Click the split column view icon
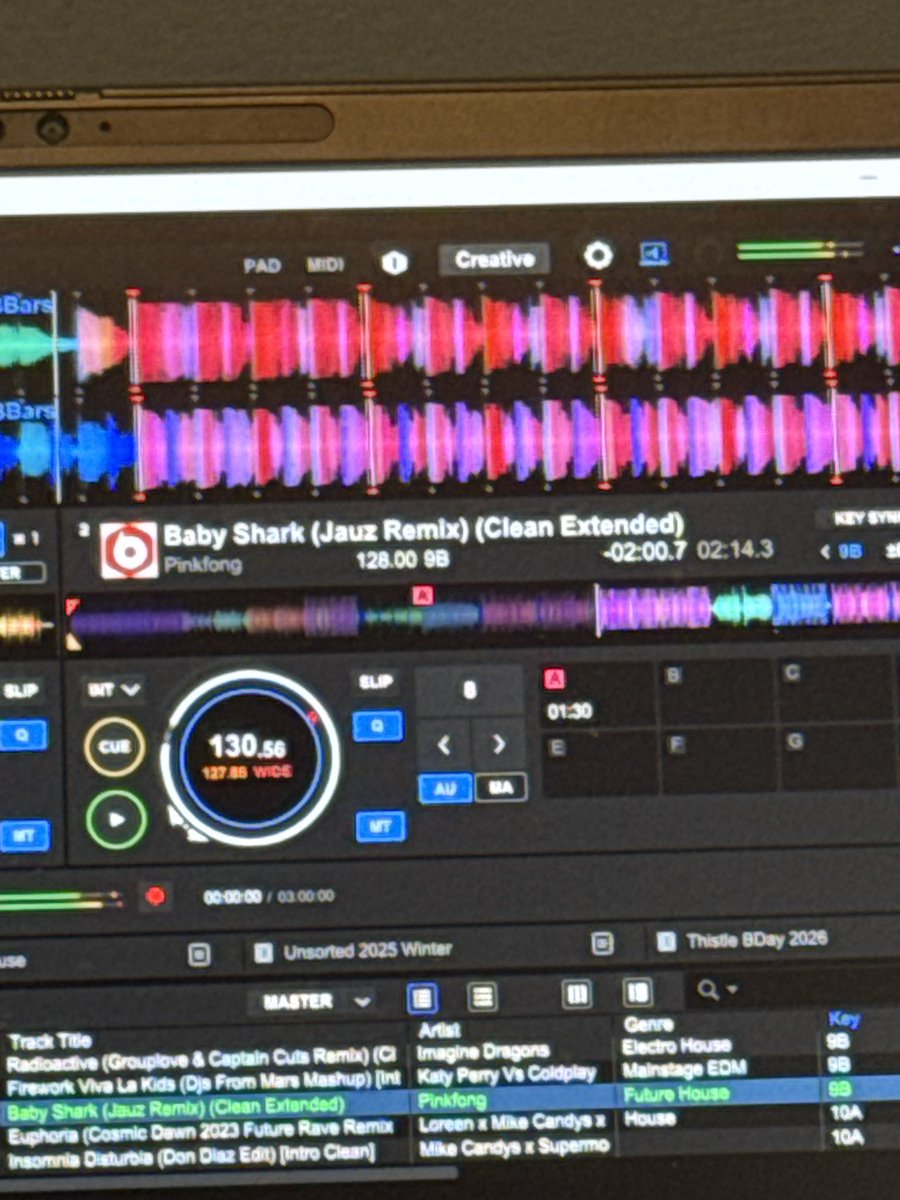 (x=638, y=992)
